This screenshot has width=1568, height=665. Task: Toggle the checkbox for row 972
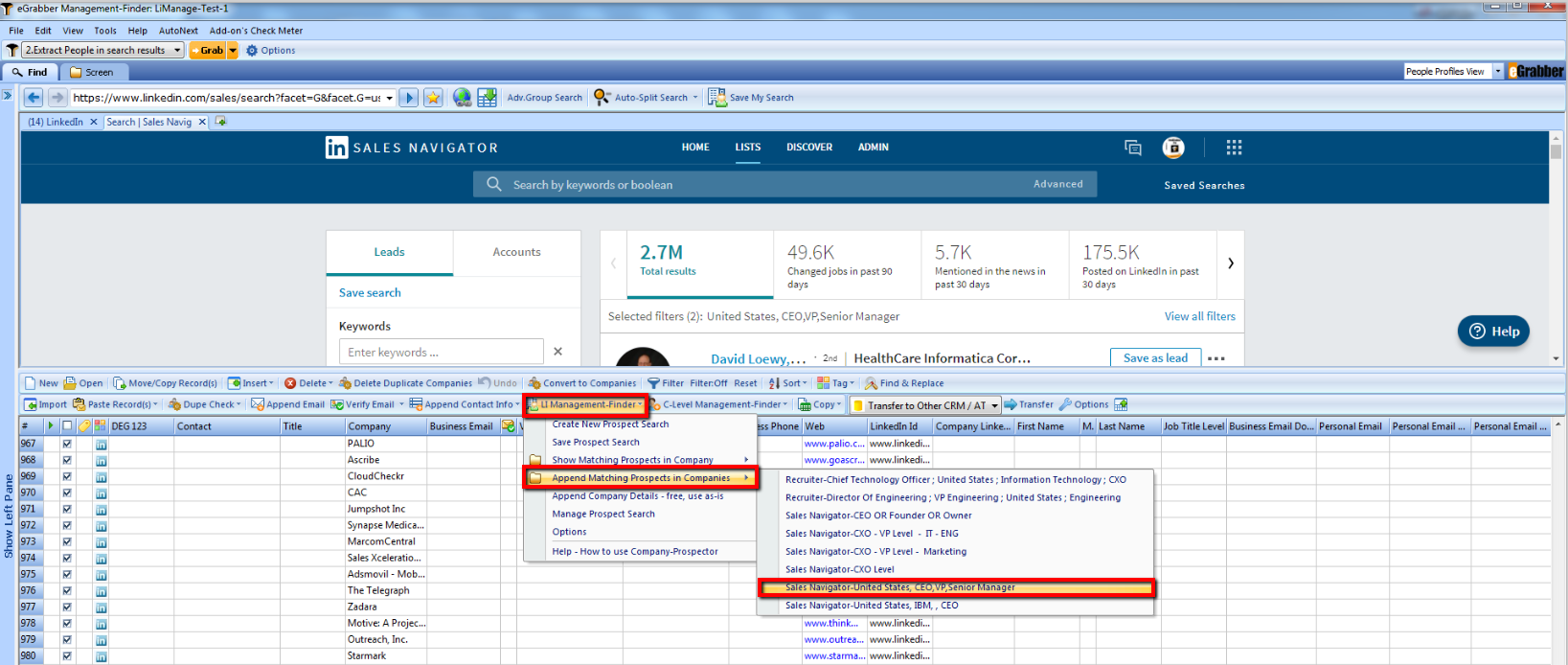point(67,525)
